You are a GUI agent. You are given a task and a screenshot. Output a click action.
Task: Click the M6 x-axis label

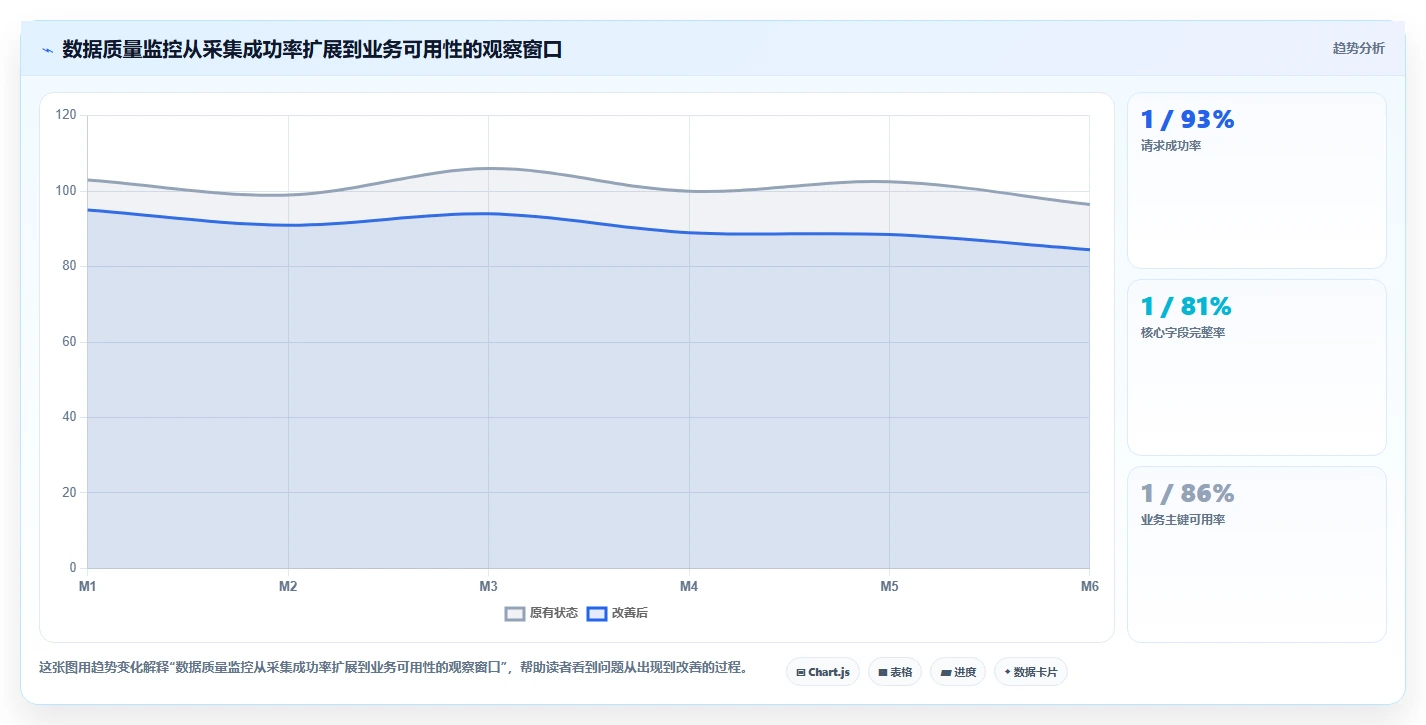pos(1090,587)
